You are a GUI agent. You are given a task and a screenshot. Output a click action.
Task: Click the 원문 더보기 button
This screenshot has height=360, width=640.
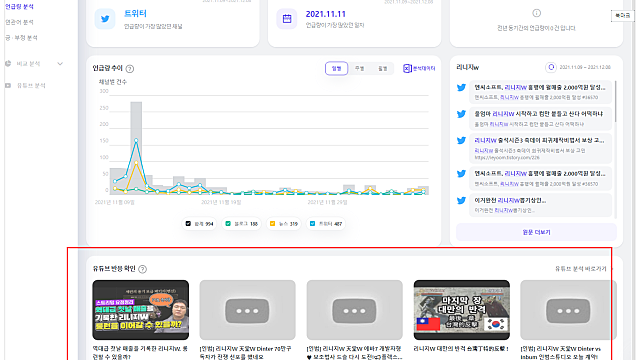tap(536, 232)
